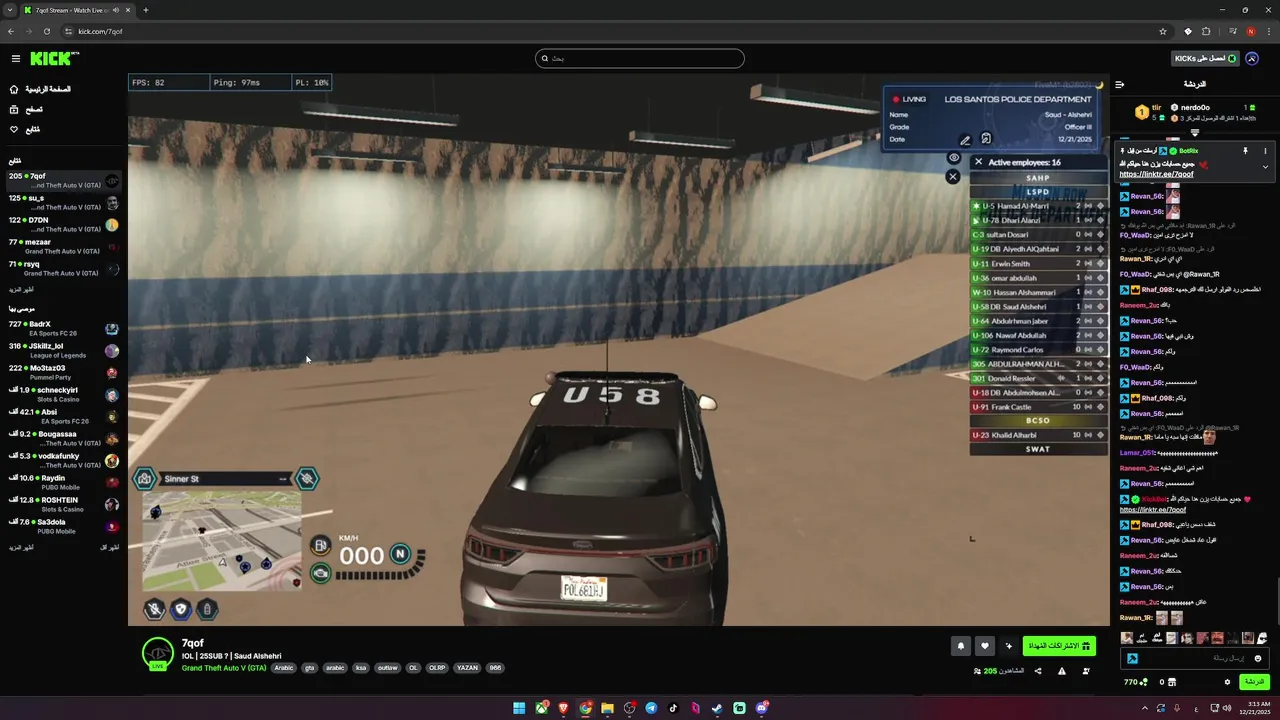Open the mezaar followed channel
The image size is (1280, 720).
(x=62, y=247)
